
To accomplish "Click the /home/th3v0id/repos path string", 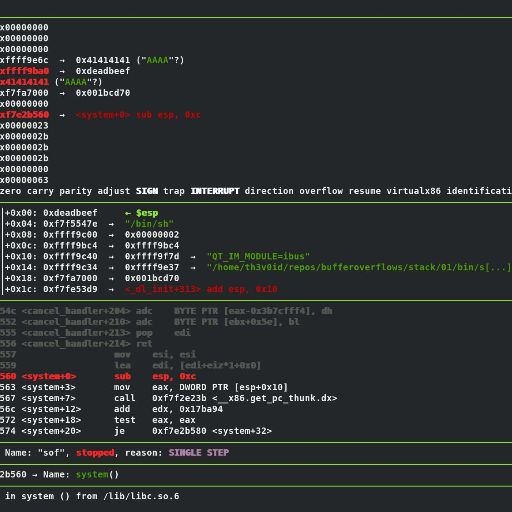I will click(359, 267).
